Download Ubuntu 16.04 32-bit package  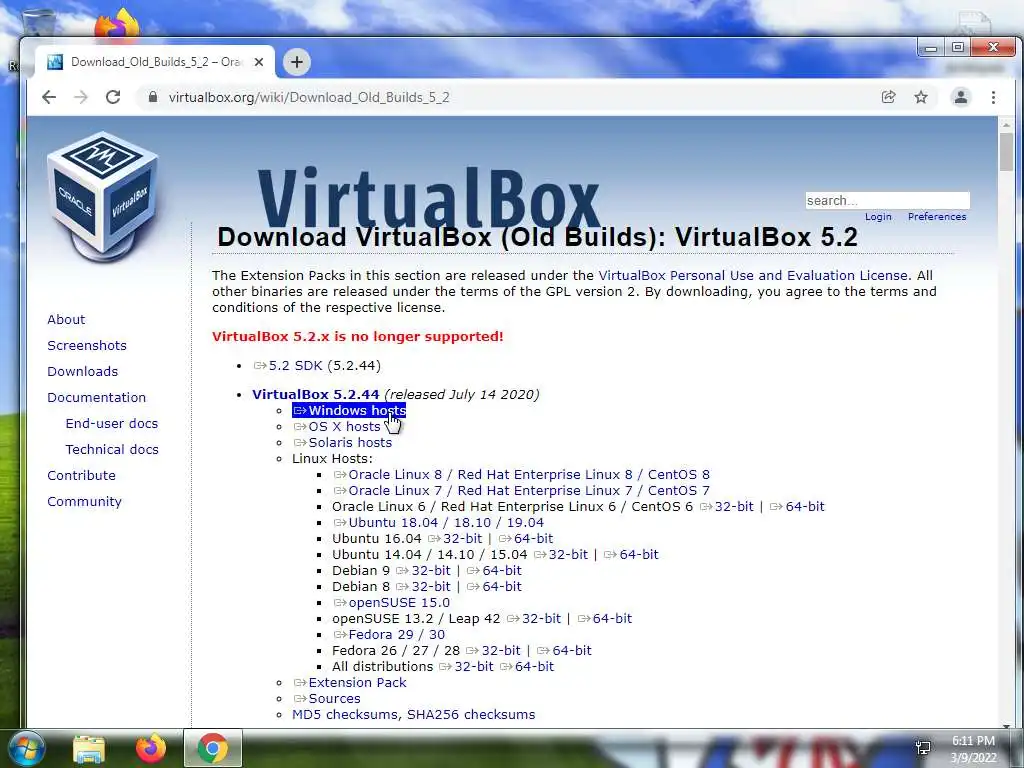pyautogui.click(x=455, y=538)
